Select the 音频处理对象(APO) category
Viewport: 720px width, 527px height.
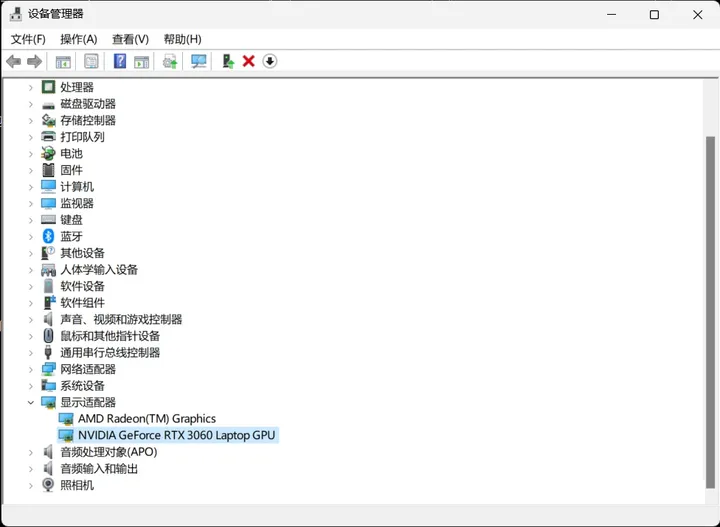pyautogui.click(x=108, y=452)
